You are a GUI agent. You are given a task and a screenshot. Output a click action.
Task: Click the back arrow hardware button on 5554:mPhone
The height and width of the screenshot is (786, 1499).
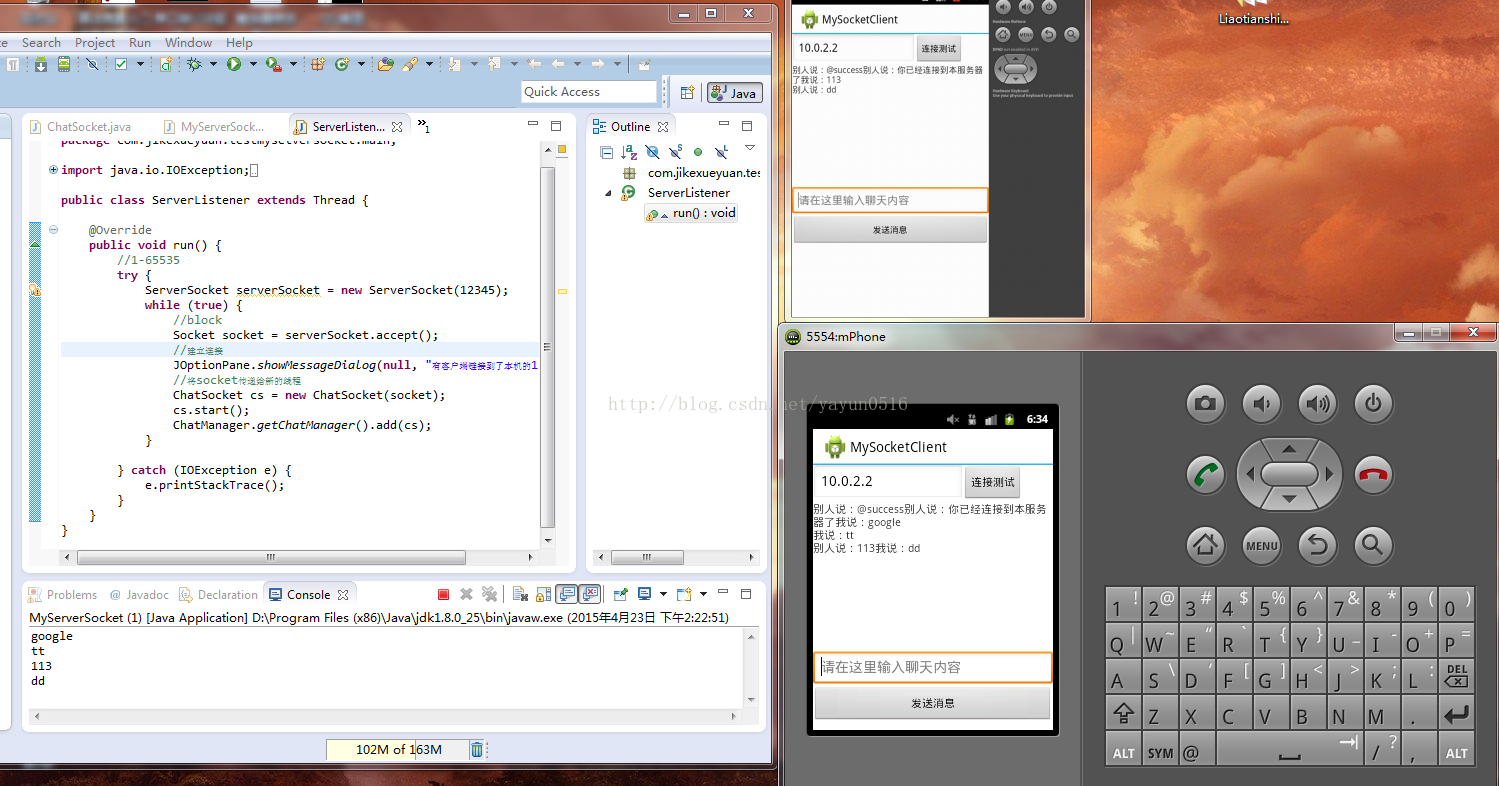[1317, 545]
